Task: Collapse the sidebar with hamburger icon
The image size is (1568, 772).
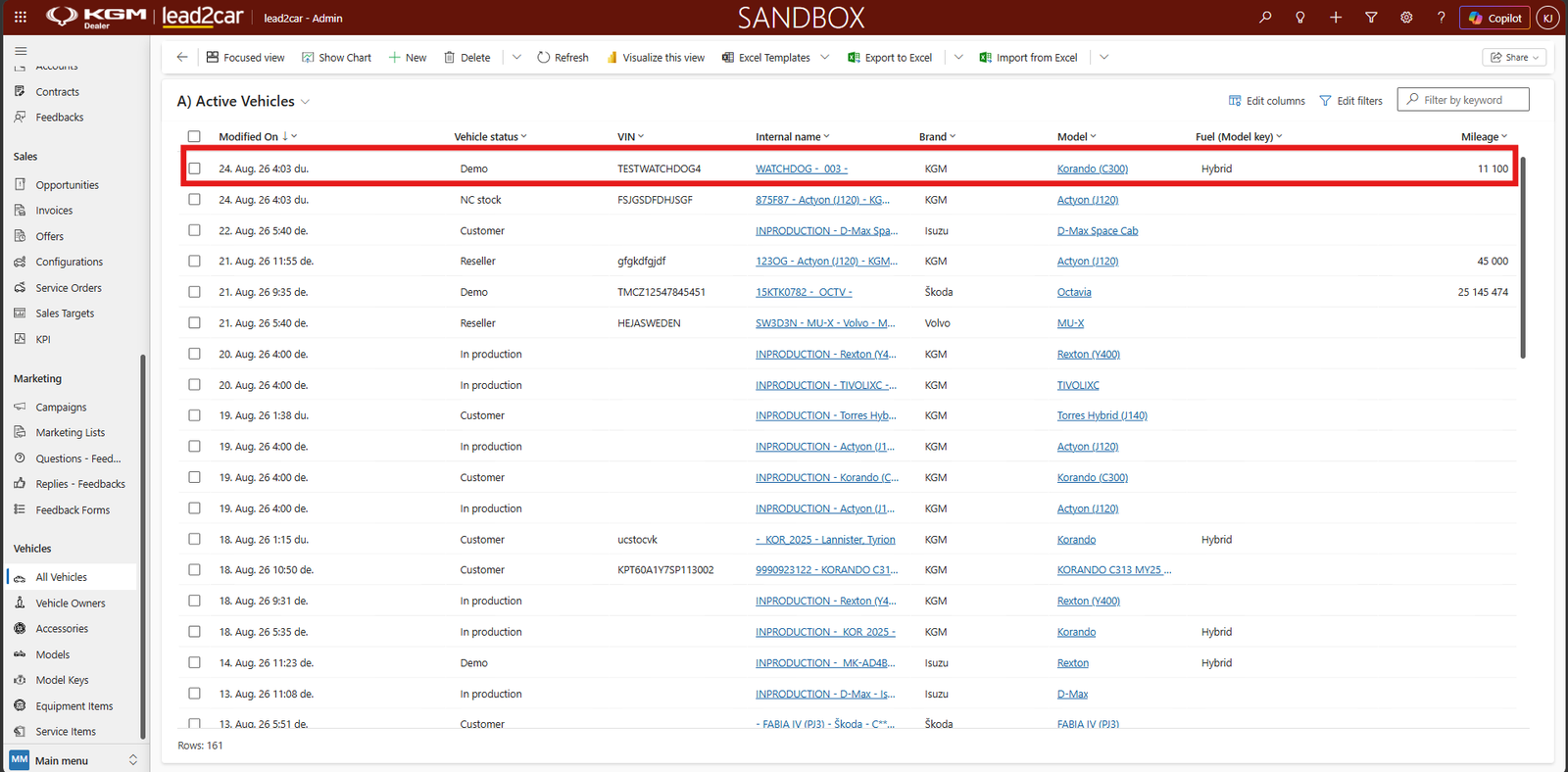Action: pos(21,51)
